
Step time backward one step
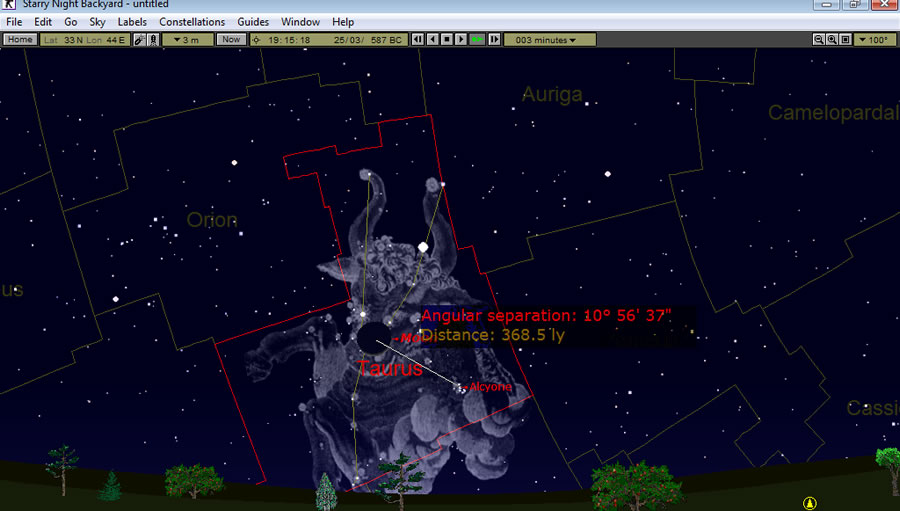[x=418, y=40]
